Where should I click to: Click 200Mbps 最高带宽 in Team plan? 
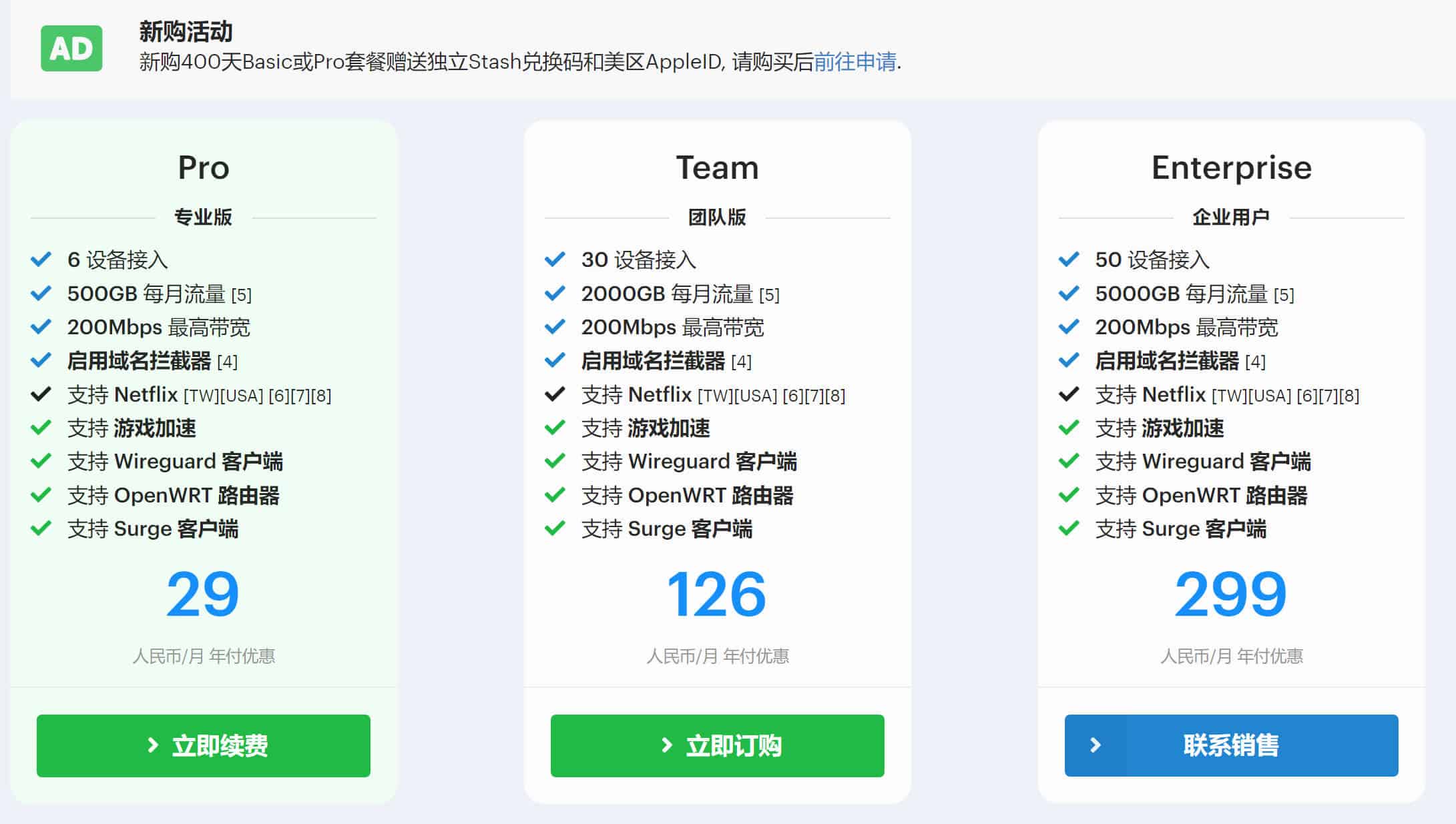coord(673,328)
